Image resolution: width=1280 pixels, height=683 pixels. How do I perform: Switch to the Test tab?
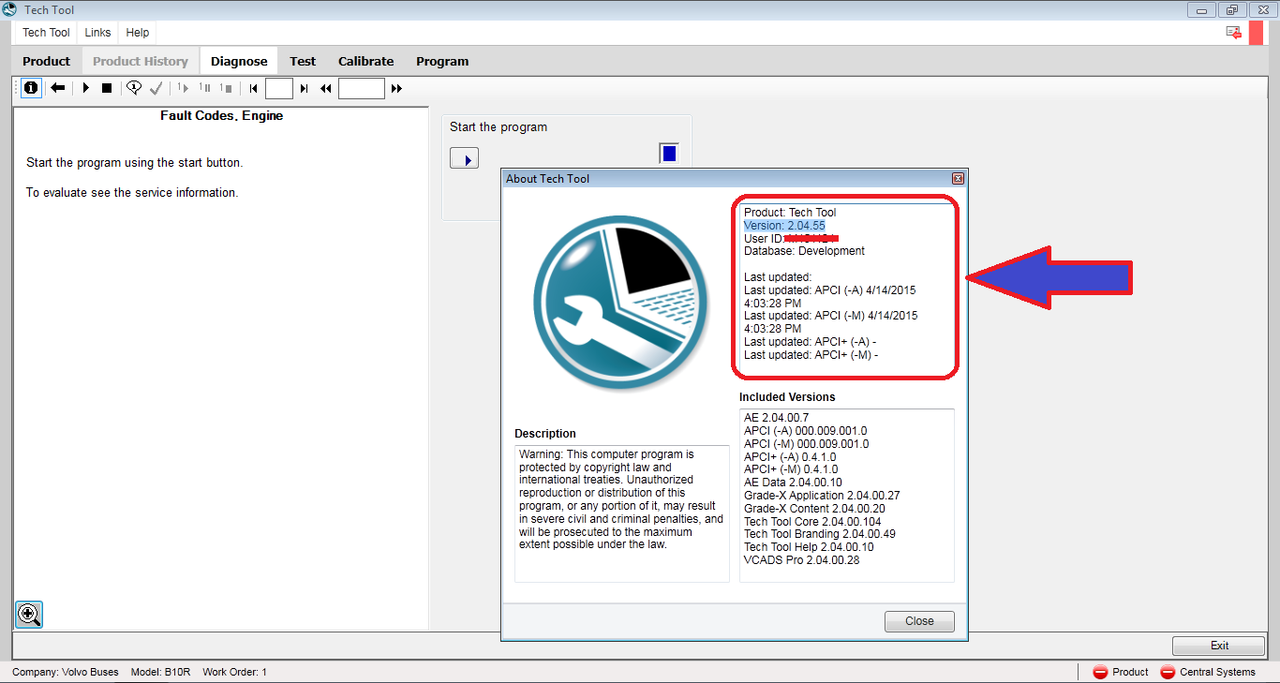coord(303,61)
